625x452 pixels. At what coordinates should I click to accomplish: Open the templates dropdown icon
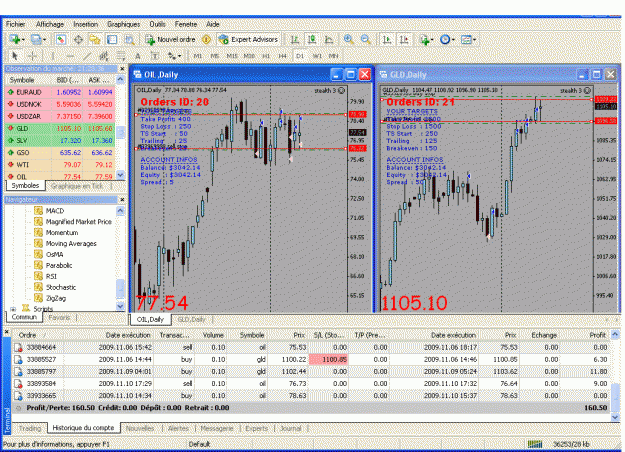[x=468, y=39]
